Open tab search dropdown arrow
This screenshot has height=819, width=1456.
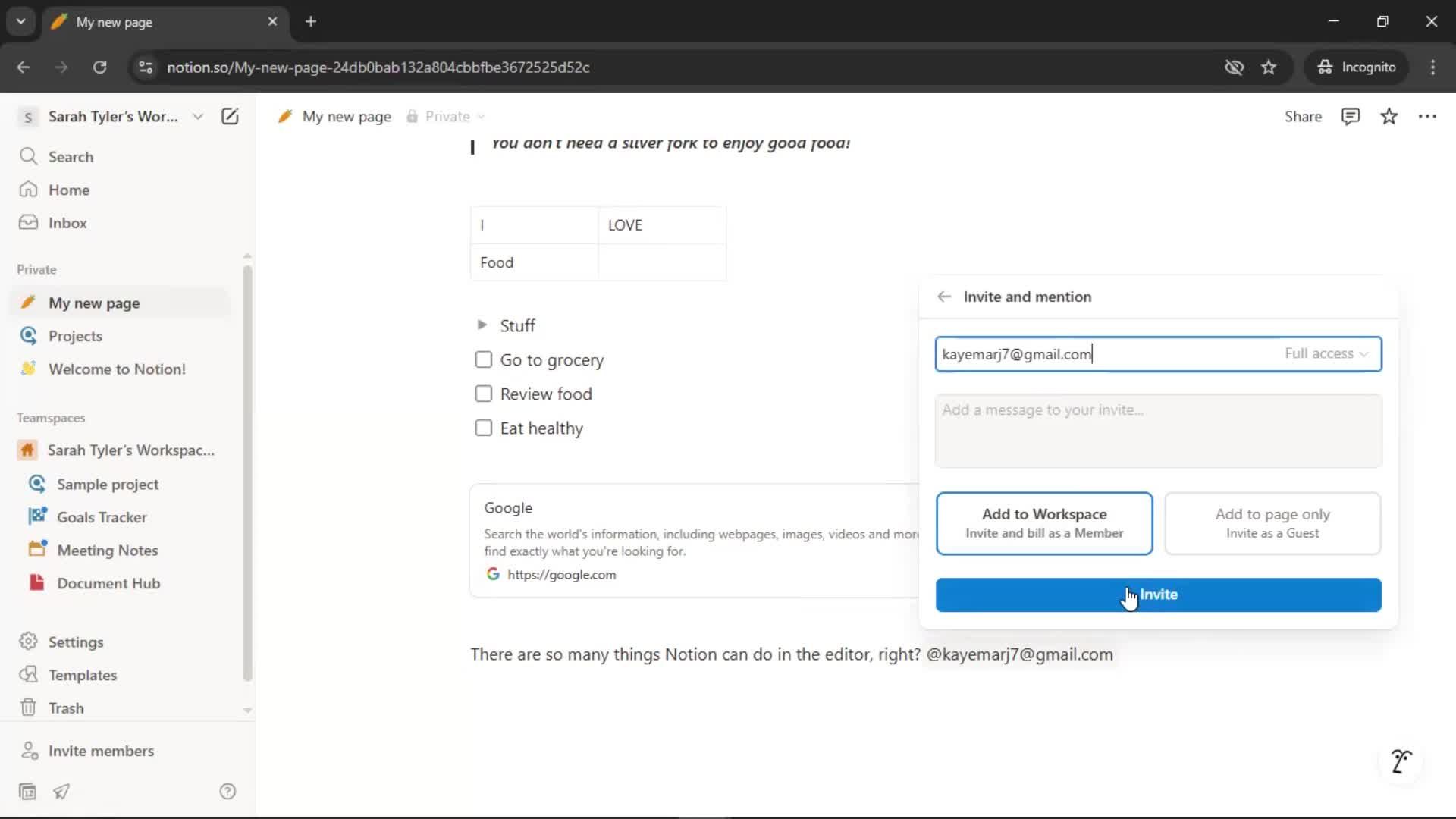[21, 22]
